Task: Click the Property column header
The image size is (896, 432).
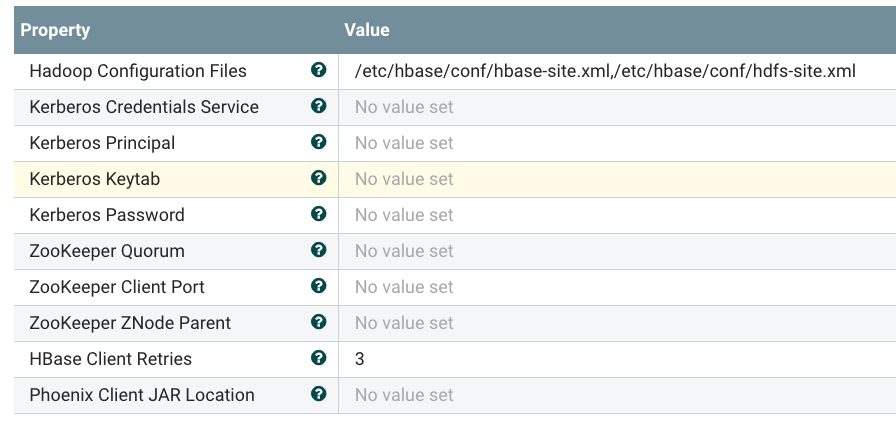Action: tap(56, 30)
